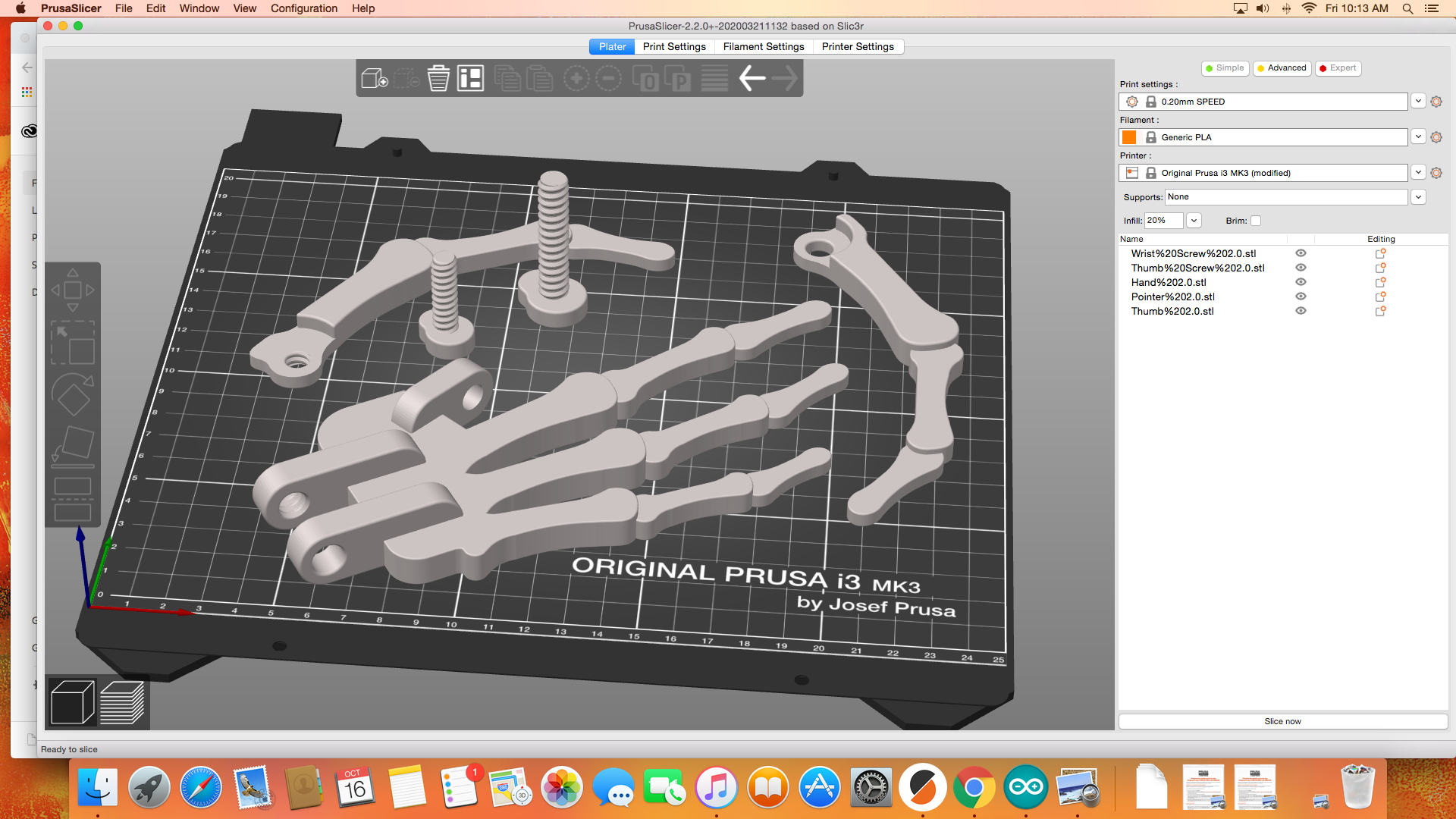This screenshot has width=1456, height=819.
Task: Open Print settings preset dropdown
Action: tap(1418, 102)
